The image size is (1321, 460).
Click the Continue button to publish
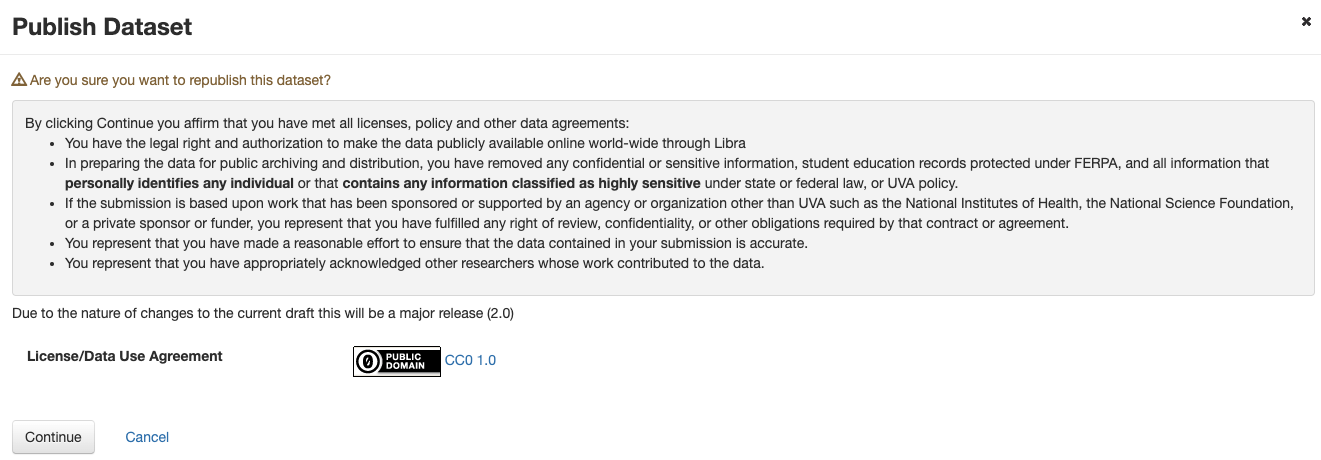[x=53, y=437]
